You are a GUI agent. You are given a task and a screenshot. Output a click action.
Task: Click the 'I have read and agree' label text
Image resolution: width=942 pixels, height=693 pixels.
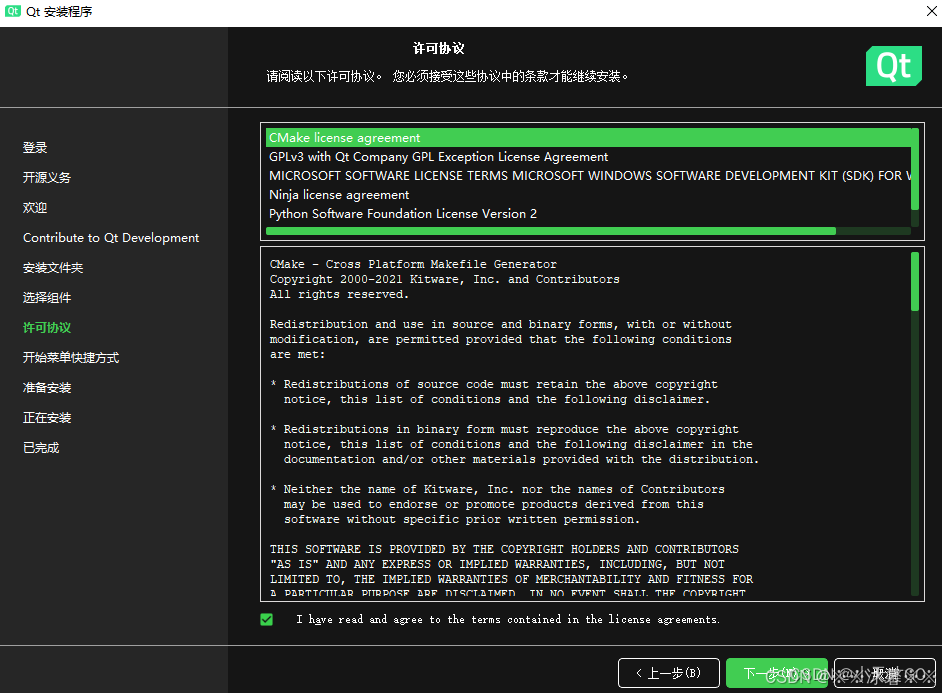(508, 619)
